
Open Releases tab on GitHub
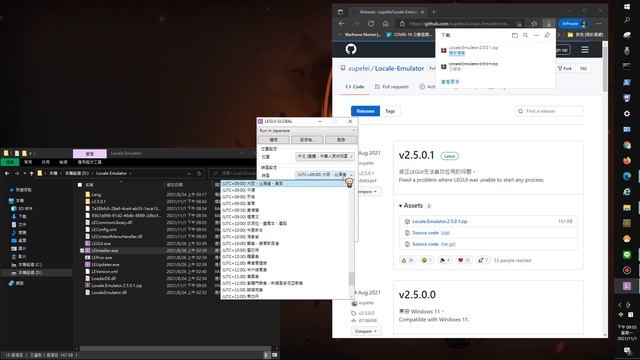pyautogui.click(x=365, y=111)
